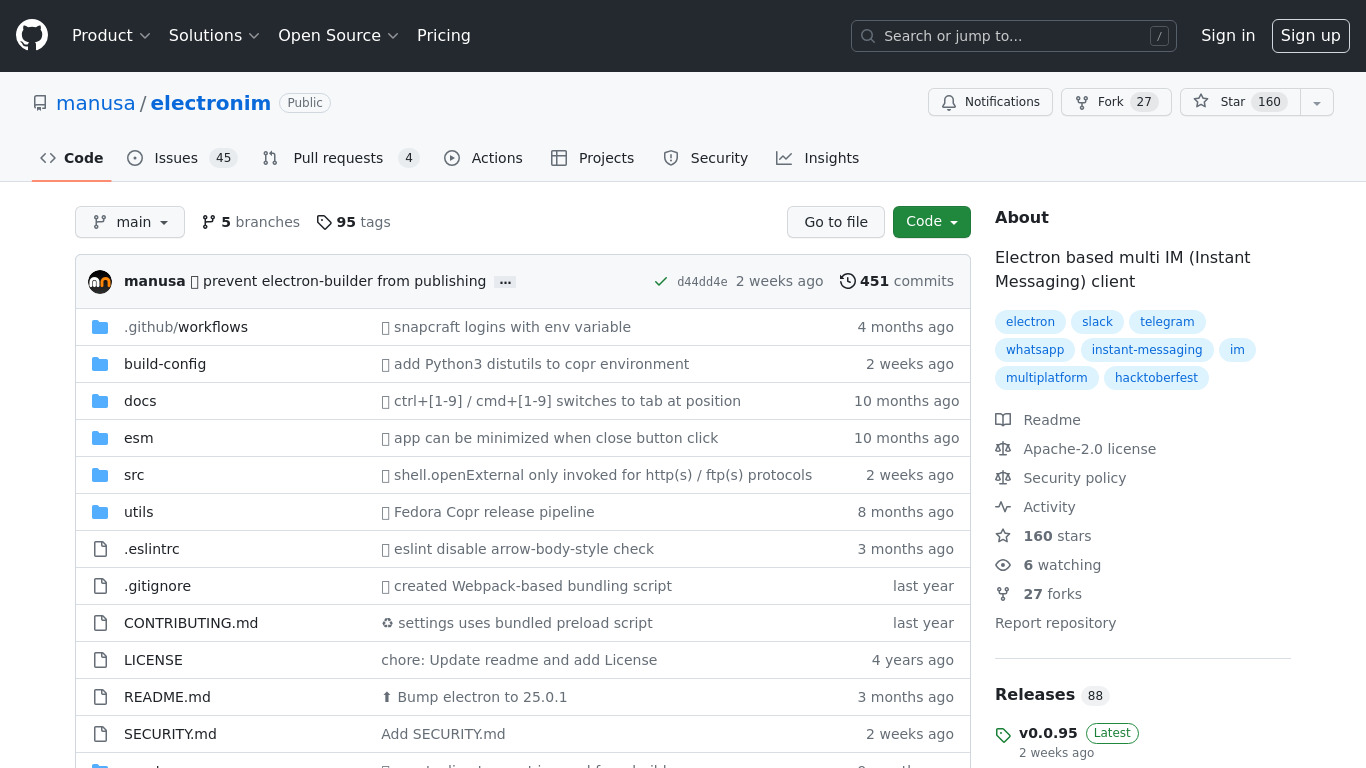The height and width of the screenshot is (768, 1366).
Task: Click the docs folder icon
Action: [100, 401]
